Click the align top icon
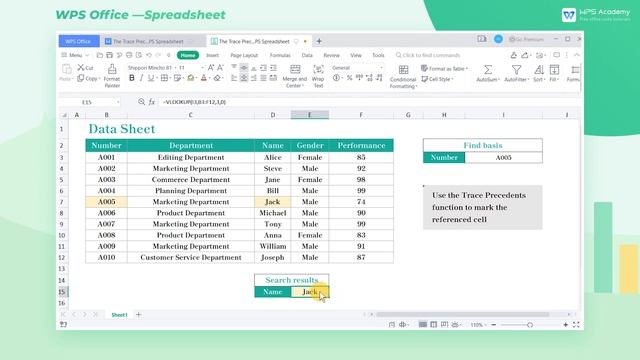 pos(234,68)
